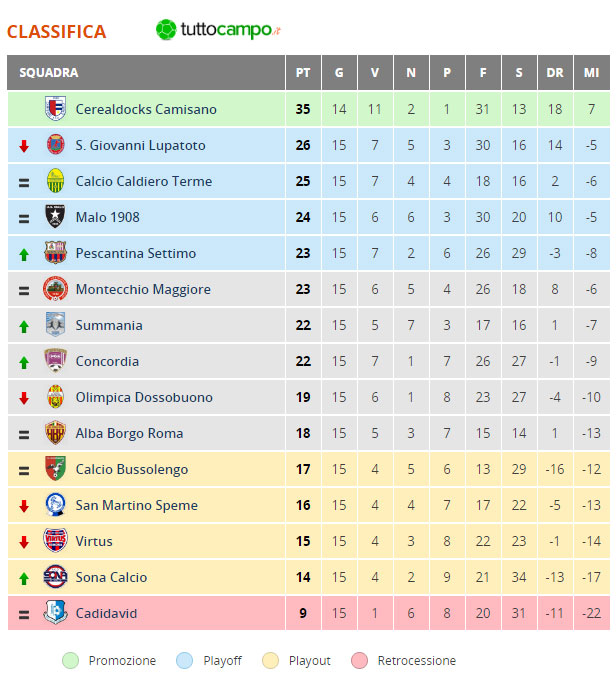Click the red down arrow beside S. Giovanni Lupatoto
Image resolution: width=616 pixels, height=679 pixels.
tap(24, 146)
